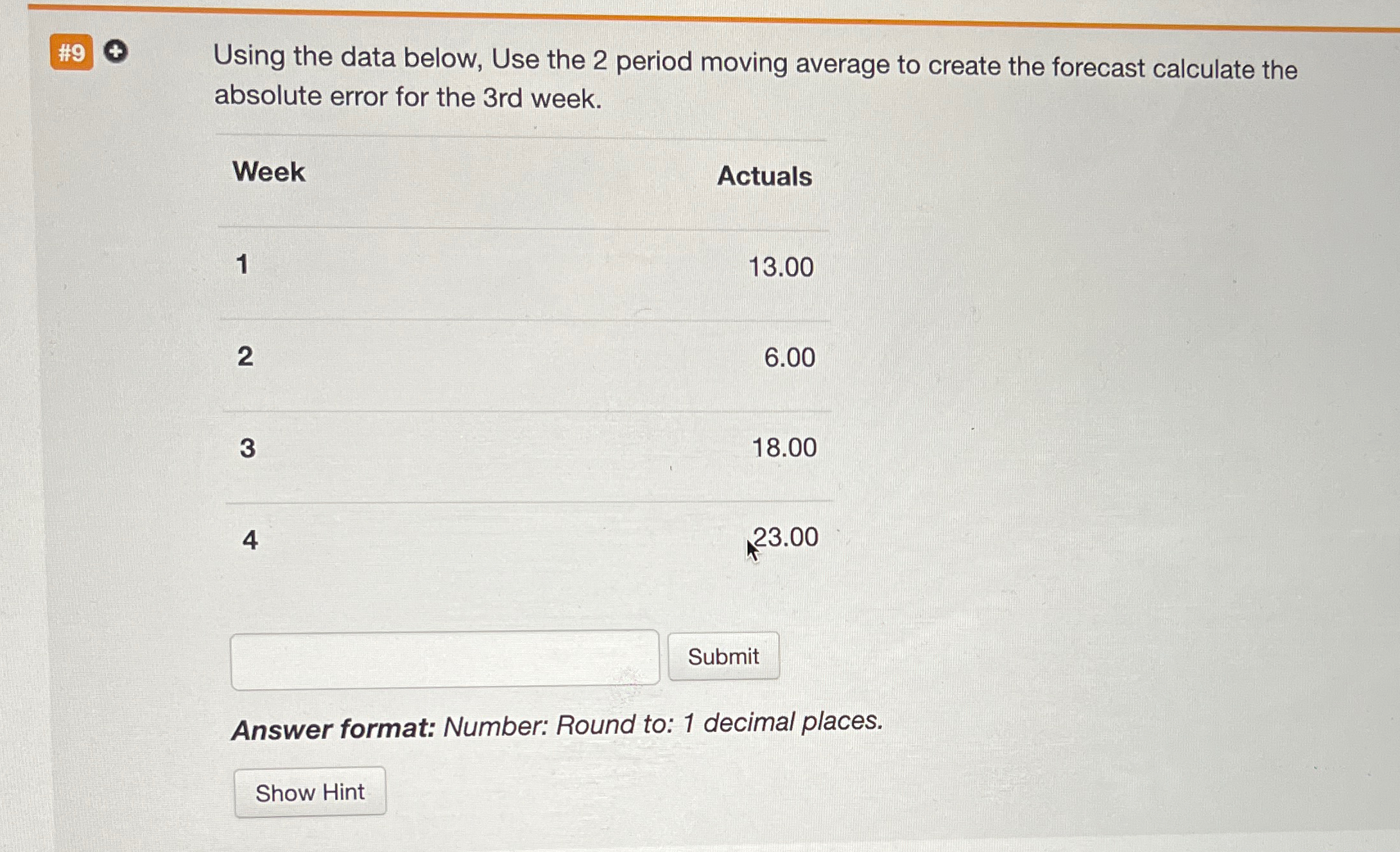Click the circular add button beside the badge
The width and height of the screenshot is (1400, 852).
pos(116,51)
